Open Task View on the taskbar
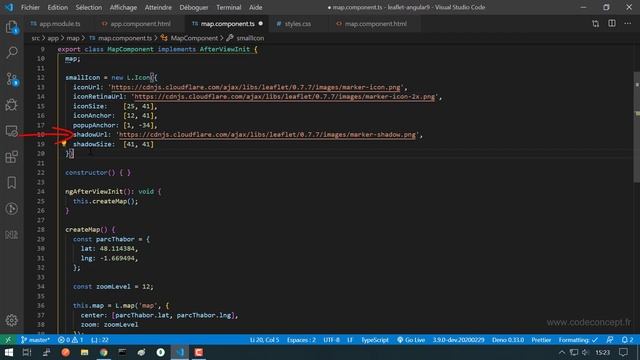Viewport: 640px width, 360px height. click(27, 352)
